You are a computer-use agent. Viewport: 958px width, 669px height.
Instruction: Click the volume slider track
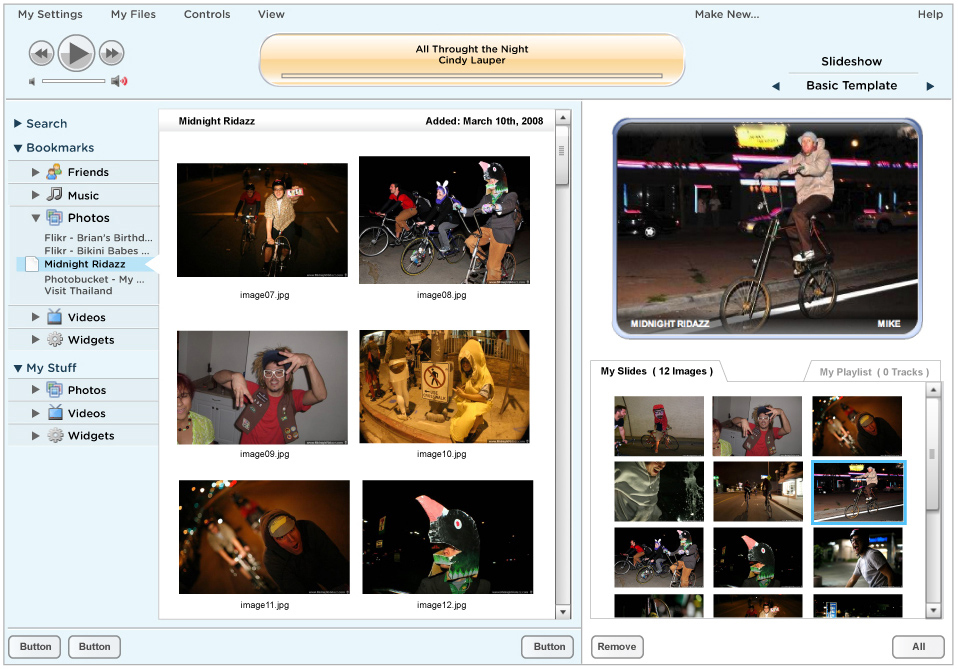tap(73, 81)
